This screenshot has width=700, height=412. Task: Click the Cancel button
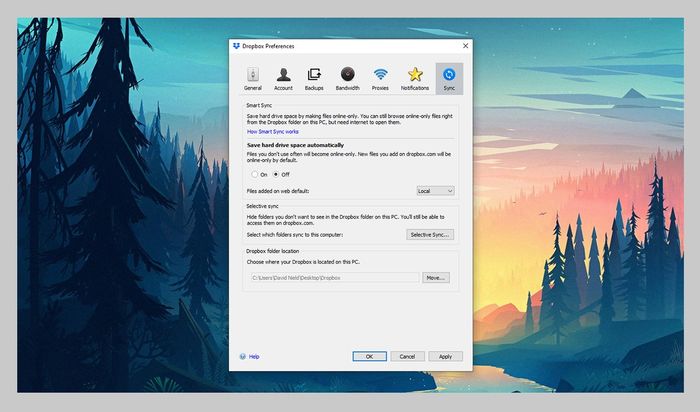[407, 356]
